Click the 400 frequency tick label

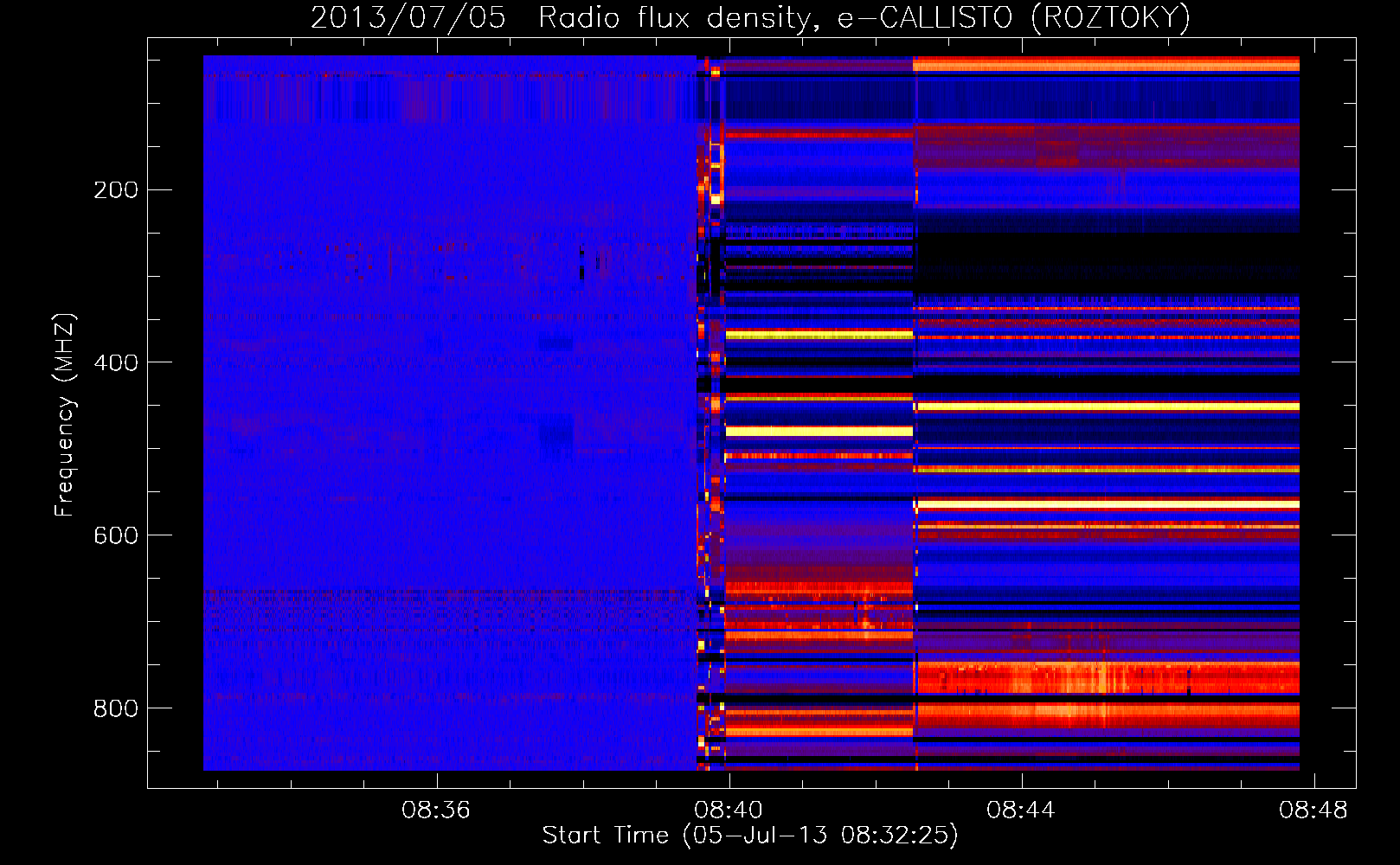coord(116,362)
